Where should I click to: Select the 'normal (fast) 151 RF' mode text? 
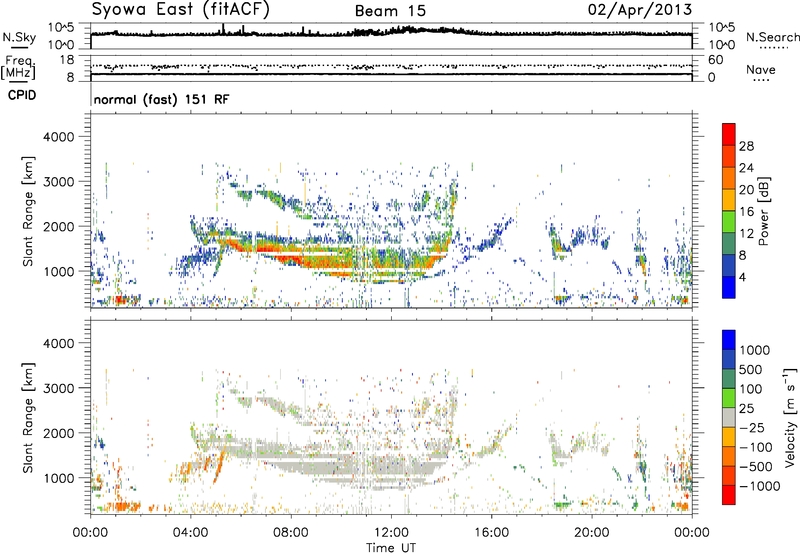(x=162, y=99)
